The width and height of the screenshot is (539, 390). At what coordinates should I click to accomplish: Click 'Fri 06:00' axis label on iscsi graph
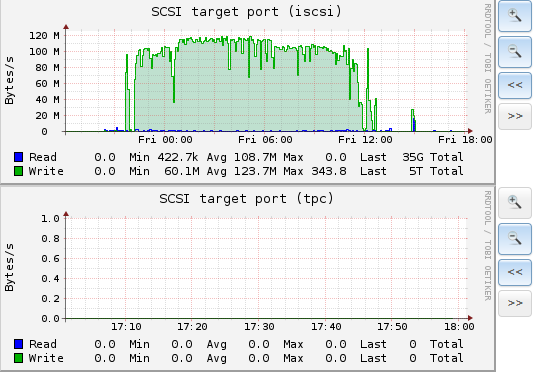pyautogui.click(x=265, y=140)
